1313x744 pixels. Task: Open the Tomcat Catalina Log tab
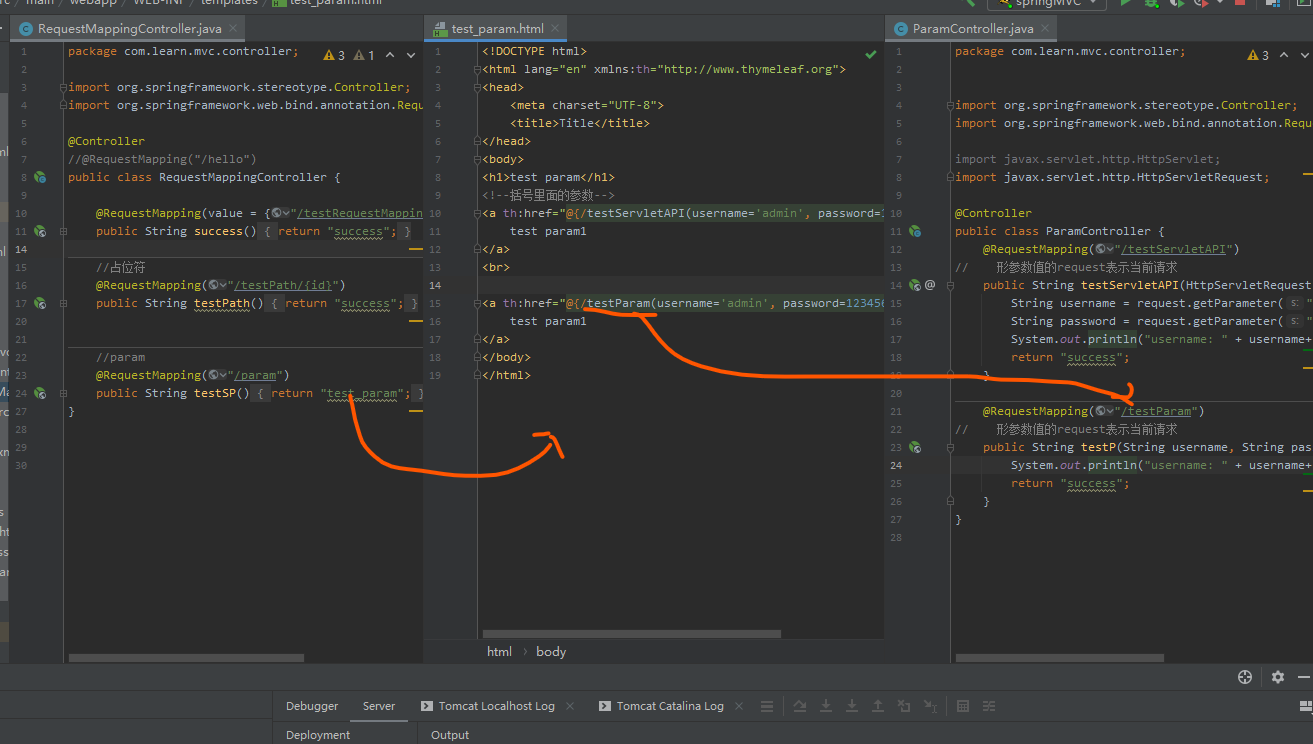tap(661, 706)
